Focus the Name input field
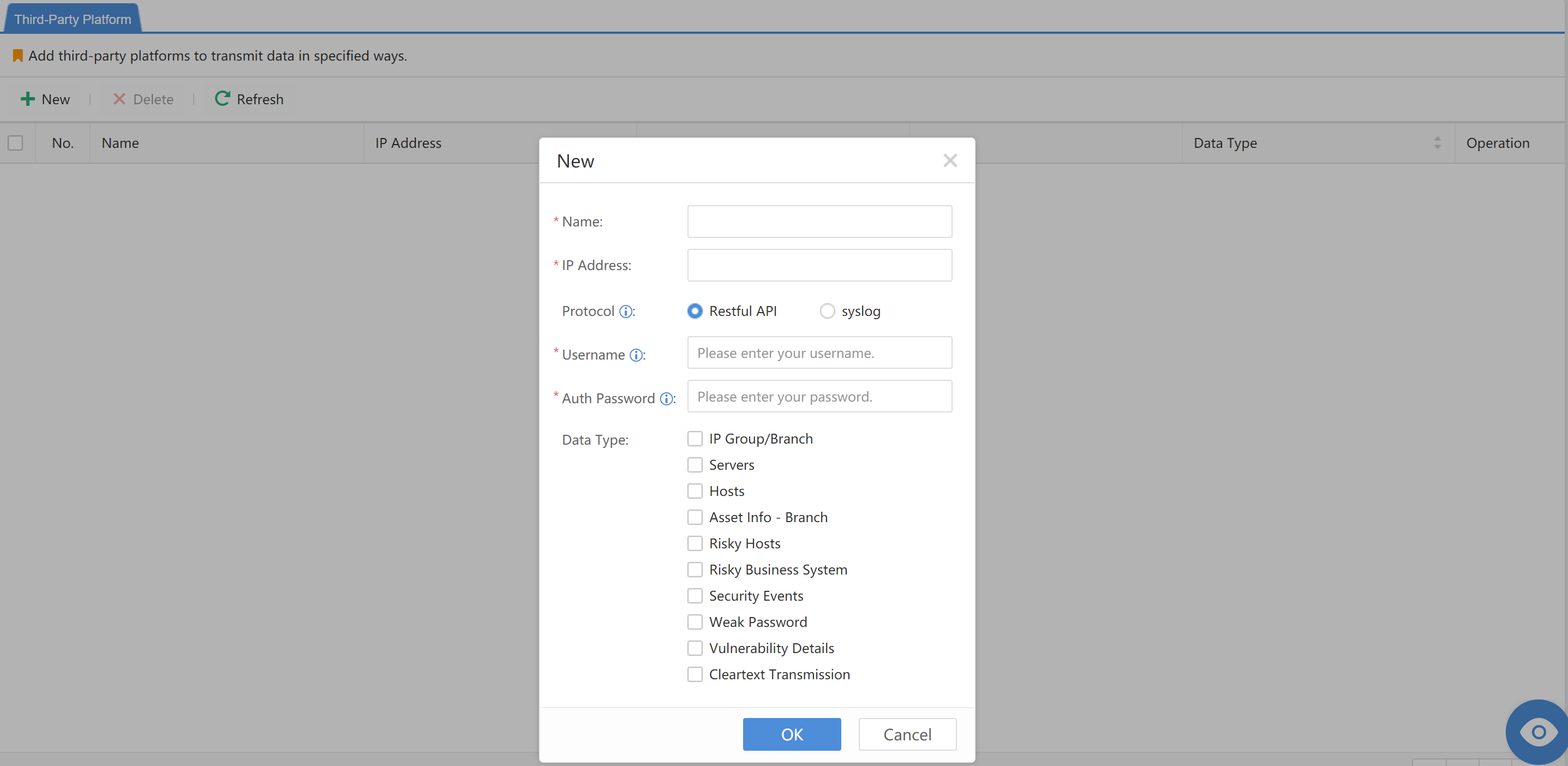Screen dimensions: 1568x766 click(x=819, y=222)
